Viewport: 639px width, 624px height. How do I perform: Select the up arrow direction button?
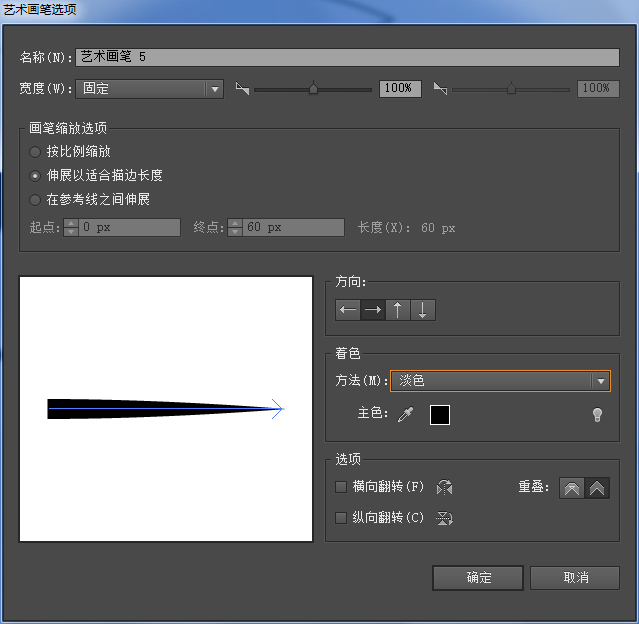[398, 310]
